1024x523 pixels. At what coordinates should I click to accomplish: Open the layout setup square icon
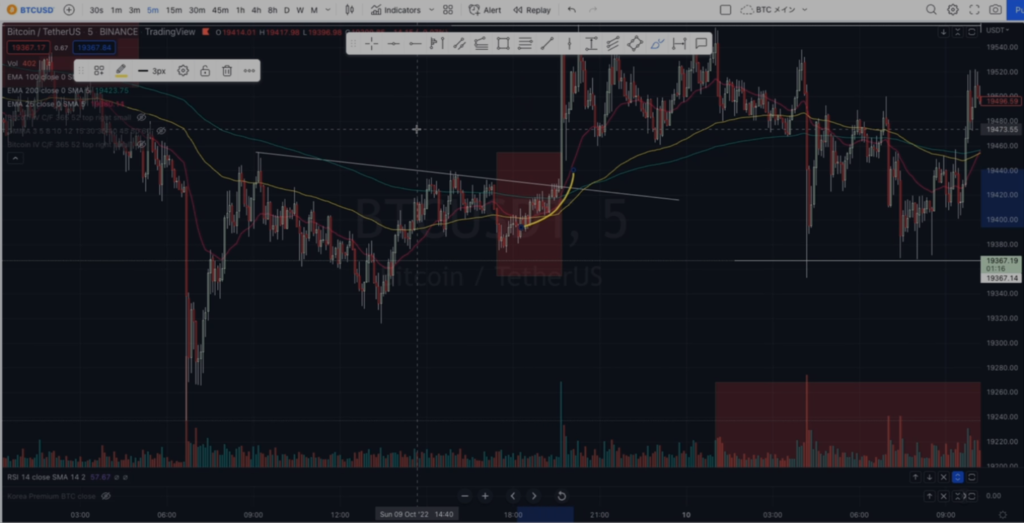(725, 10)
